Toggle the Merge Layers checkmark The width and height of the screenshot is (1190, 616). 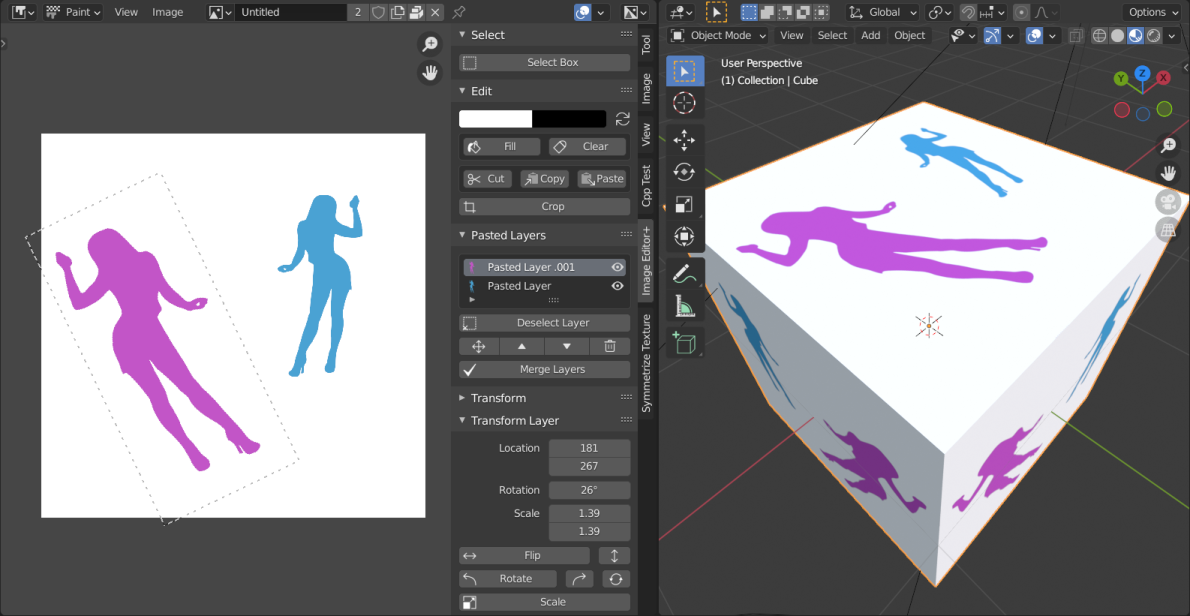point(470,370)
